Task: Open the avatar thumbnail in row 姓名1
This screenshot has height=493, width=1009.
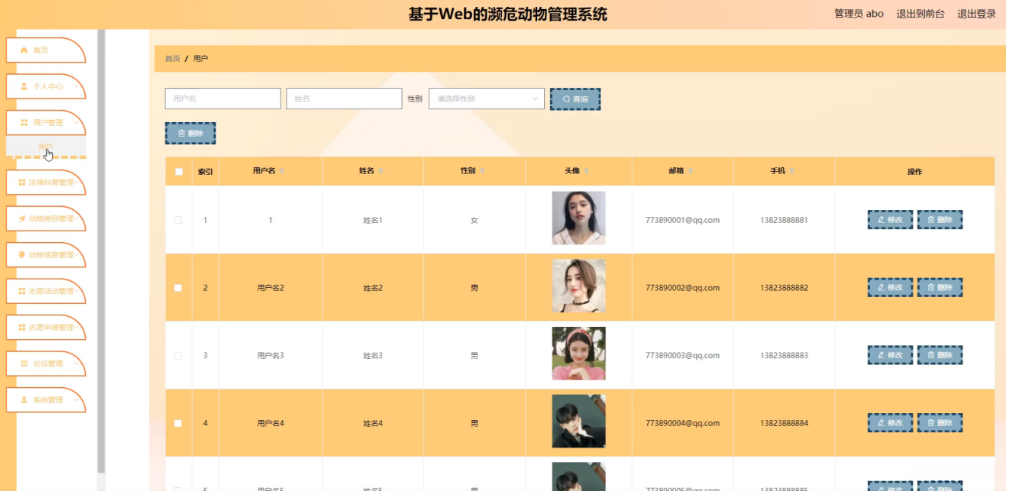Action: pyautogui.click(x=579, y=218)
